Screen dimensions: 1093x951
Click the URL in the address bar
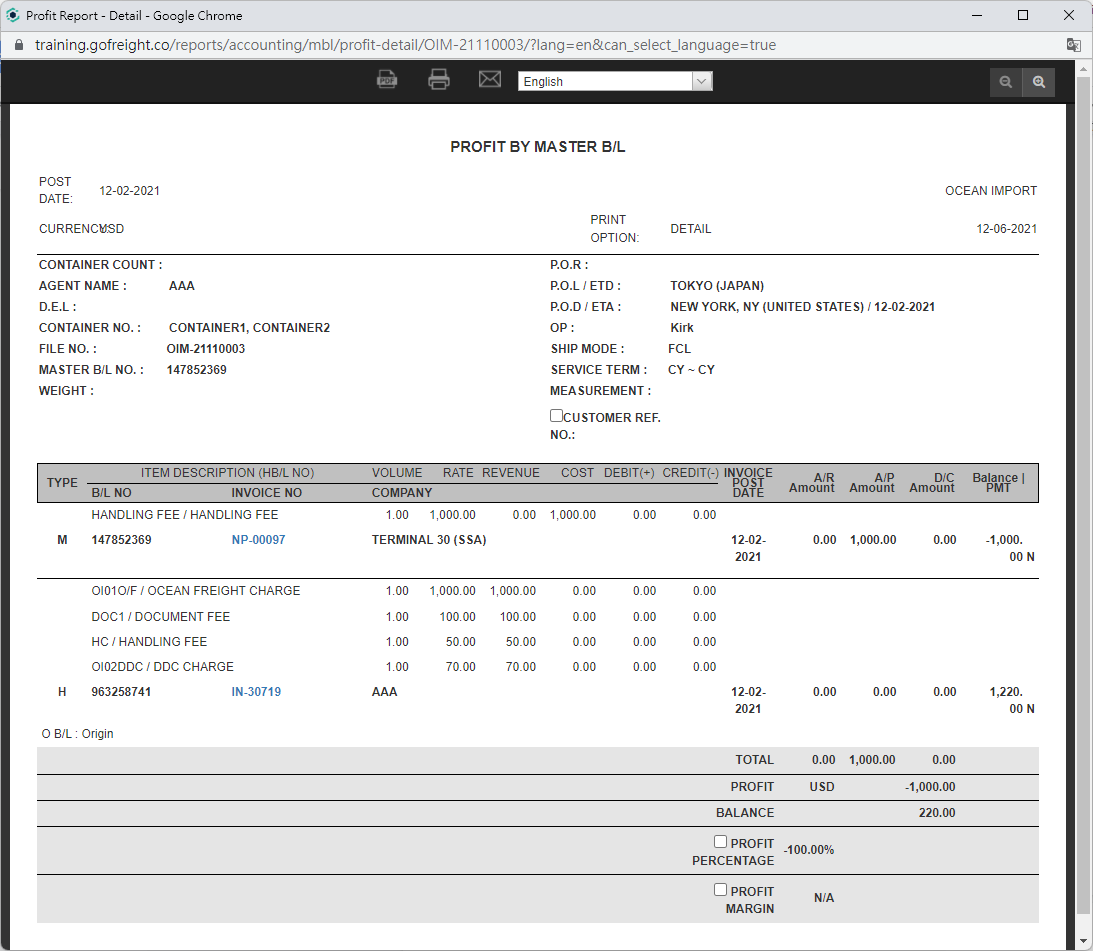tap(405, 45)
